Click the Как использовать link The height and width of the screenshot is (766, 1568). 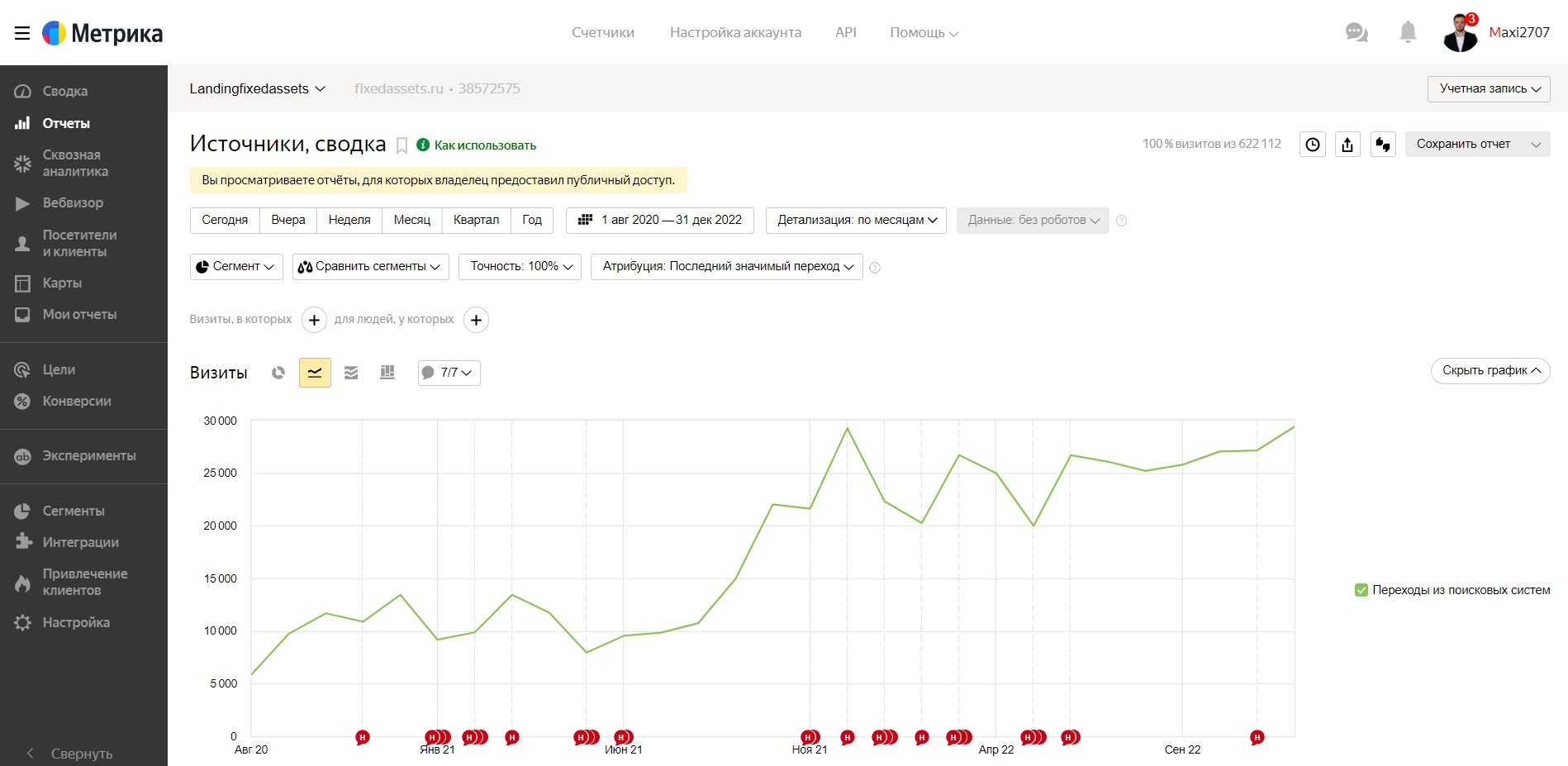[x=485, y=145]
